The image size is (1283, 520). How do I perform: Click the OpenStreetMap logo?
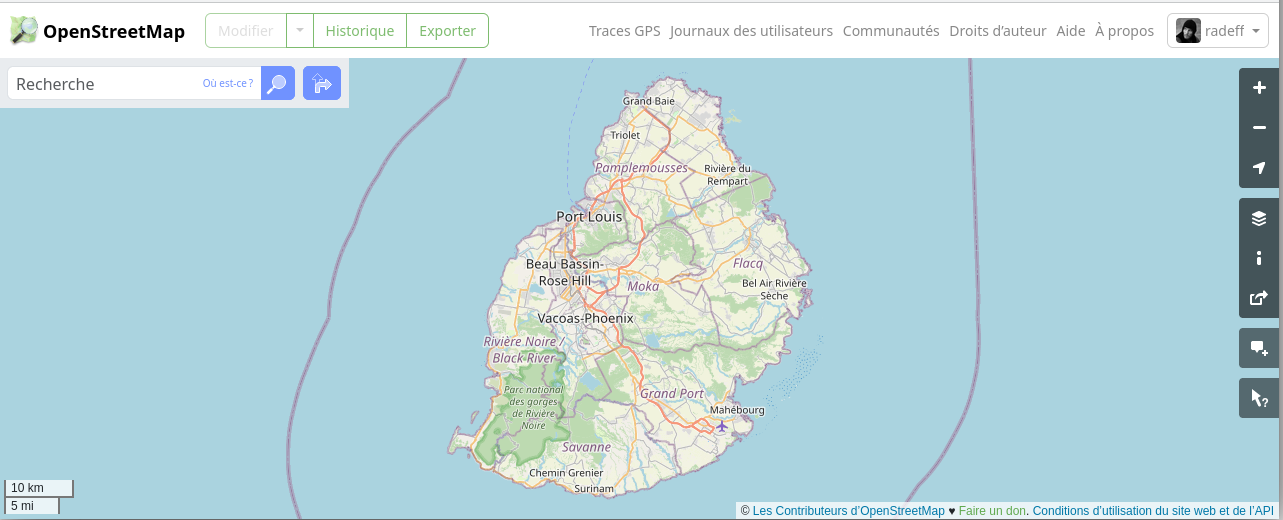97,31
